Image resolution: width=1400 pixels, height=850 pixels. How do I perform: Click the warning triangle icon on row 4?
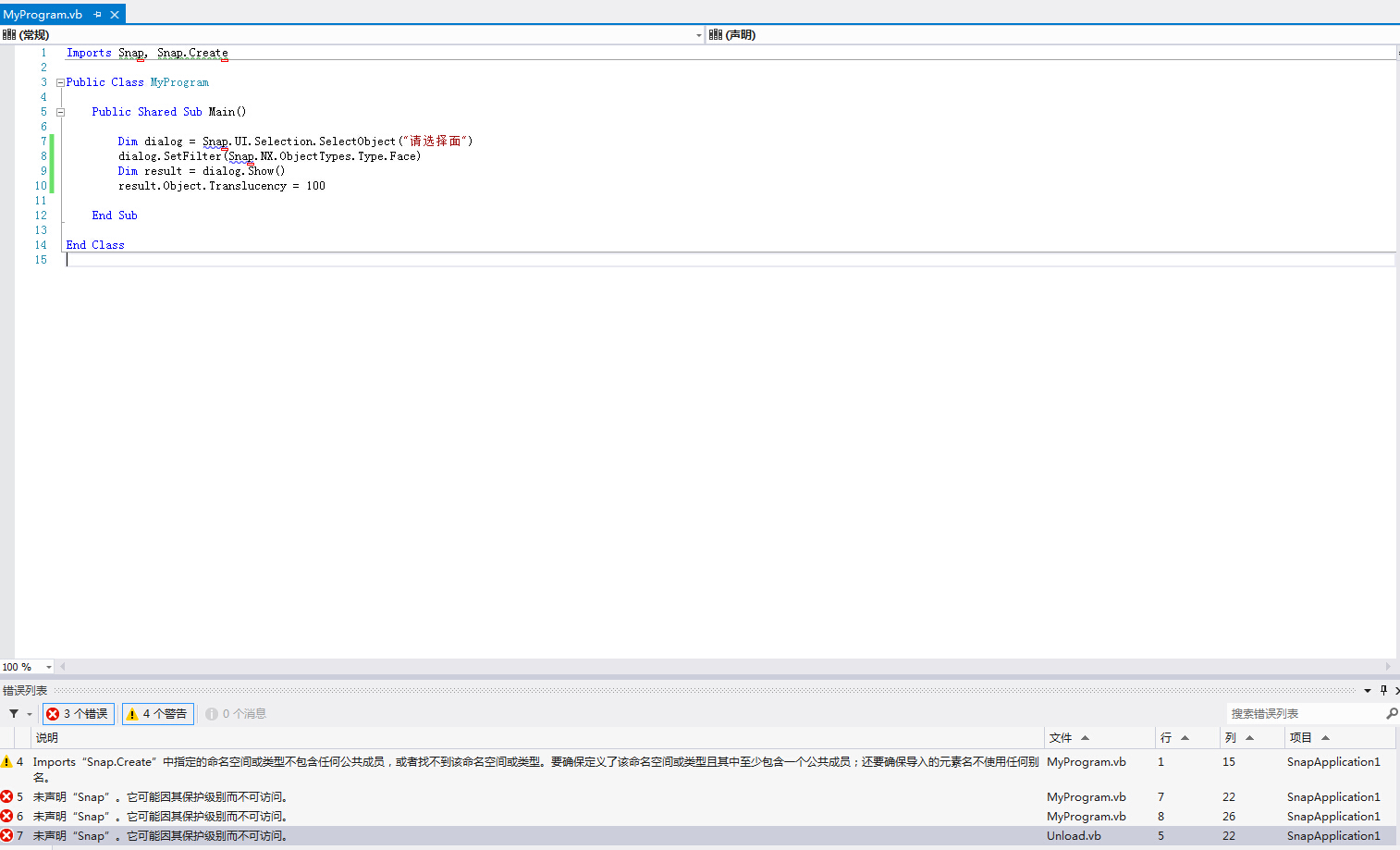7,762
